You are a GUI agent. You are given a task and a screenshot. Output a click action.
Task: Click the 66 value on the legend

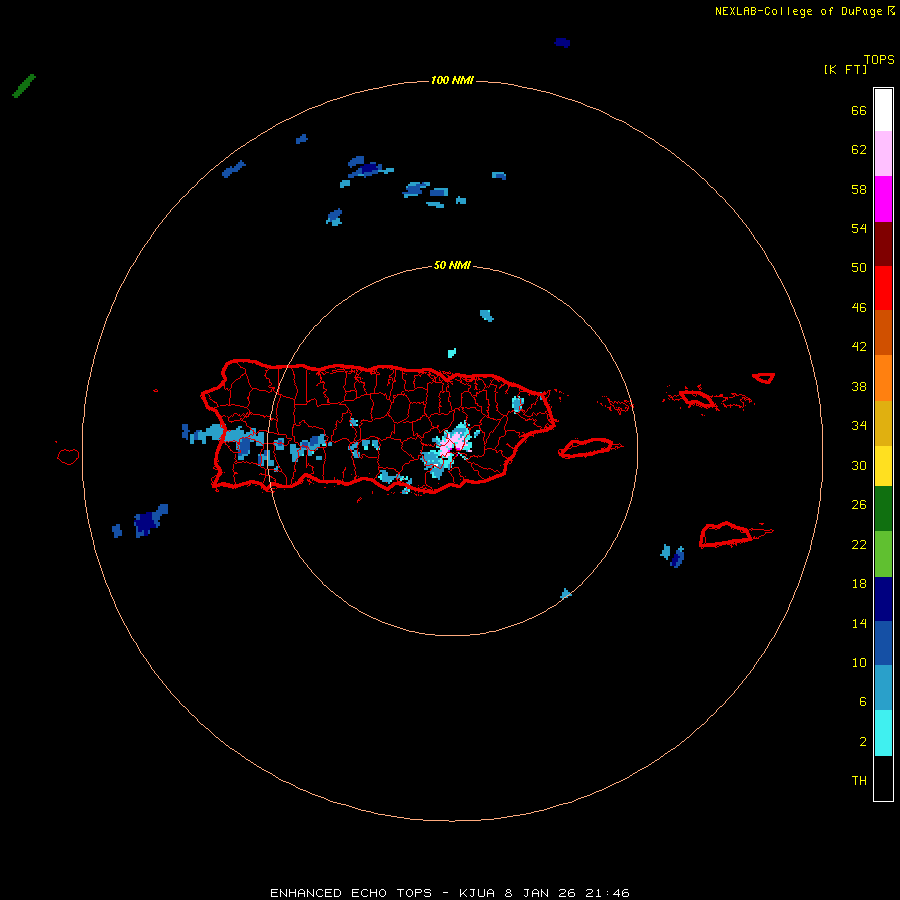point(859,110)
